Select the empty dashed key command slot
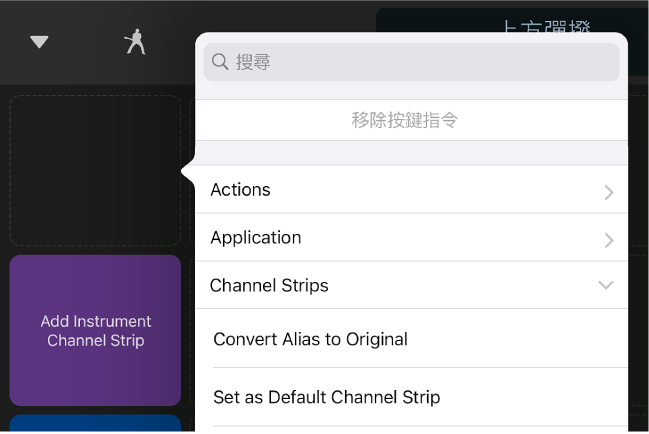 [95, 170]
